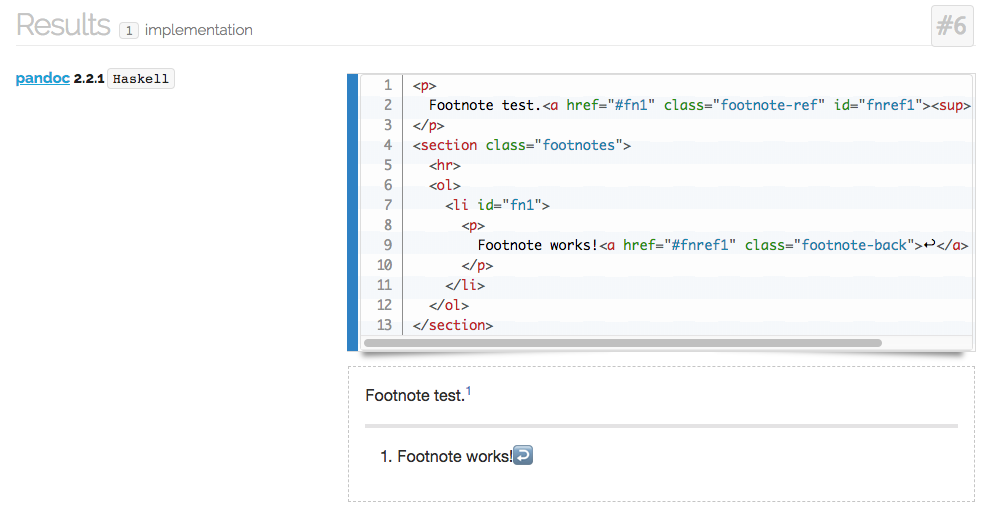The image size is (990, 512).
Task: Click the <hr> tag in the code
Action: coord(445,165)
